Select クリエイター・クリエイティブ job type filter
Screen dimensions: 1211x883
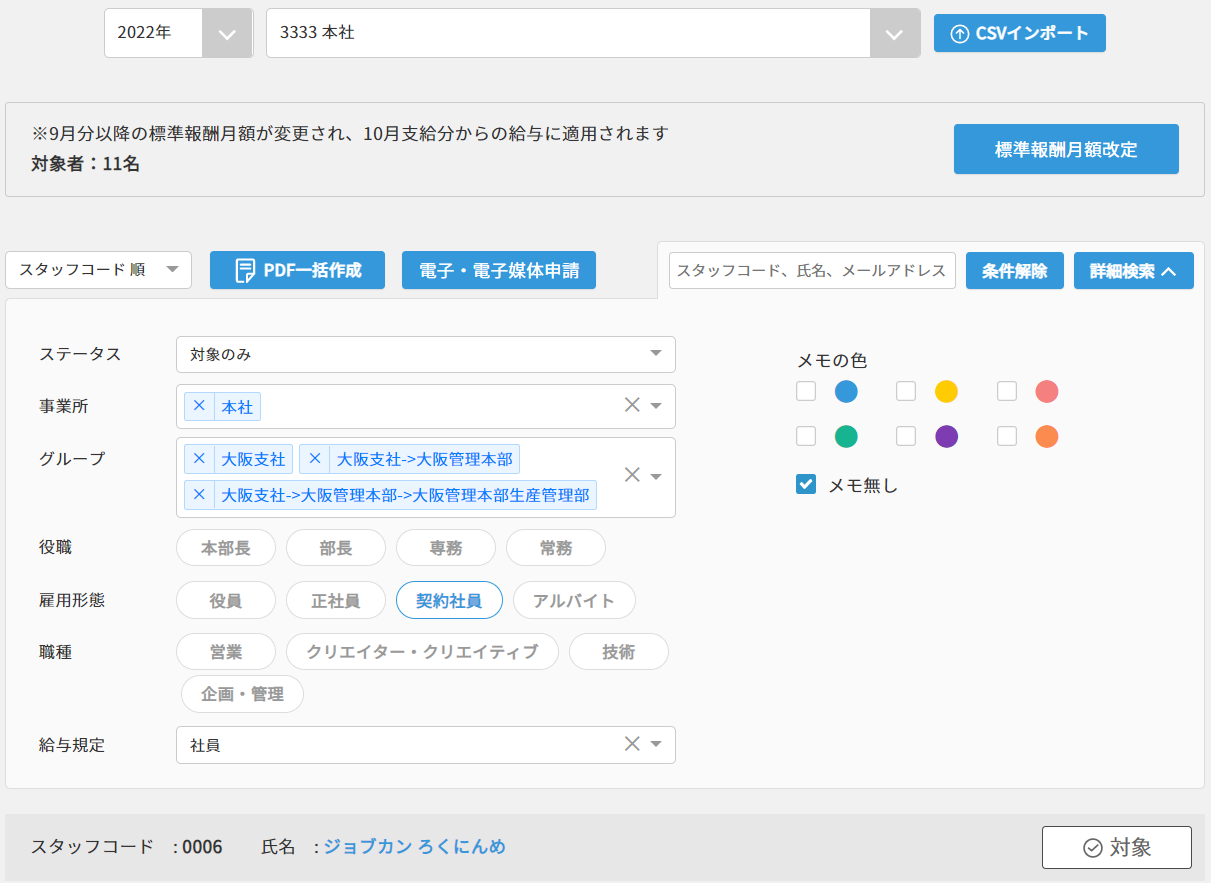pyautogui.click(x=422, y=652)
